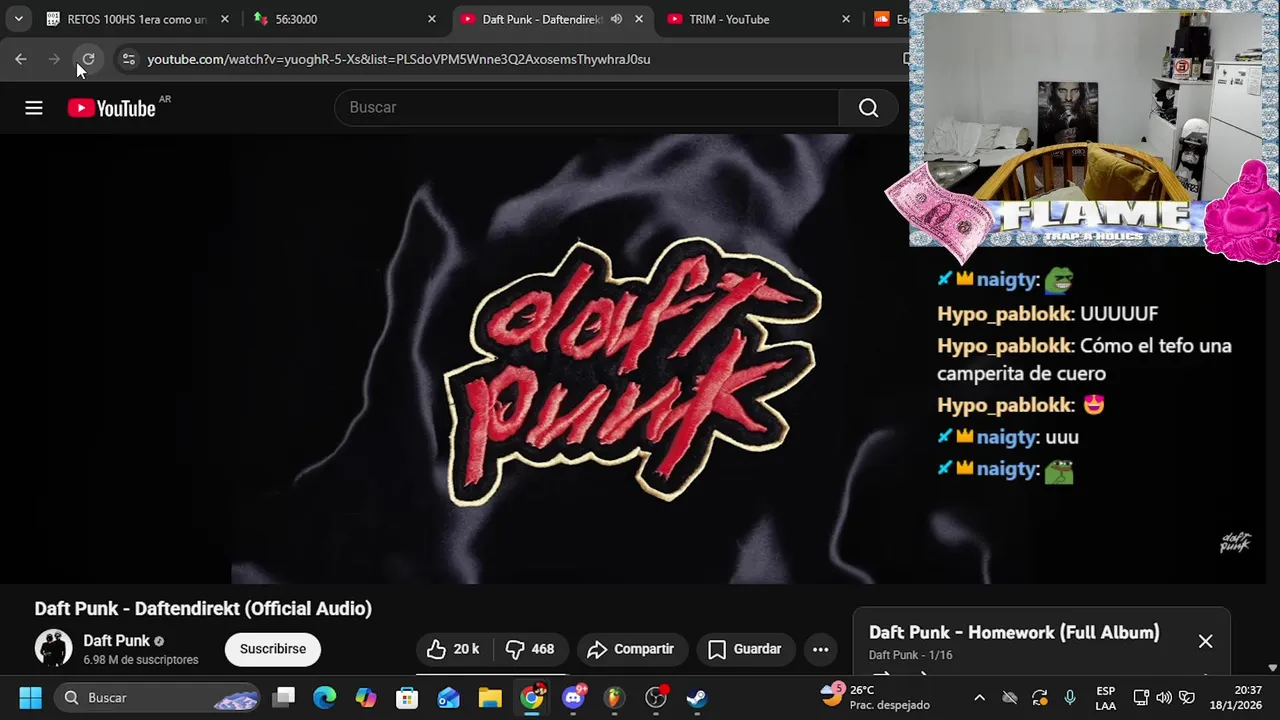Open OBS Studio from the taskbar
The width and height of the screenshot is (1280, 720).
coord(656,698)
